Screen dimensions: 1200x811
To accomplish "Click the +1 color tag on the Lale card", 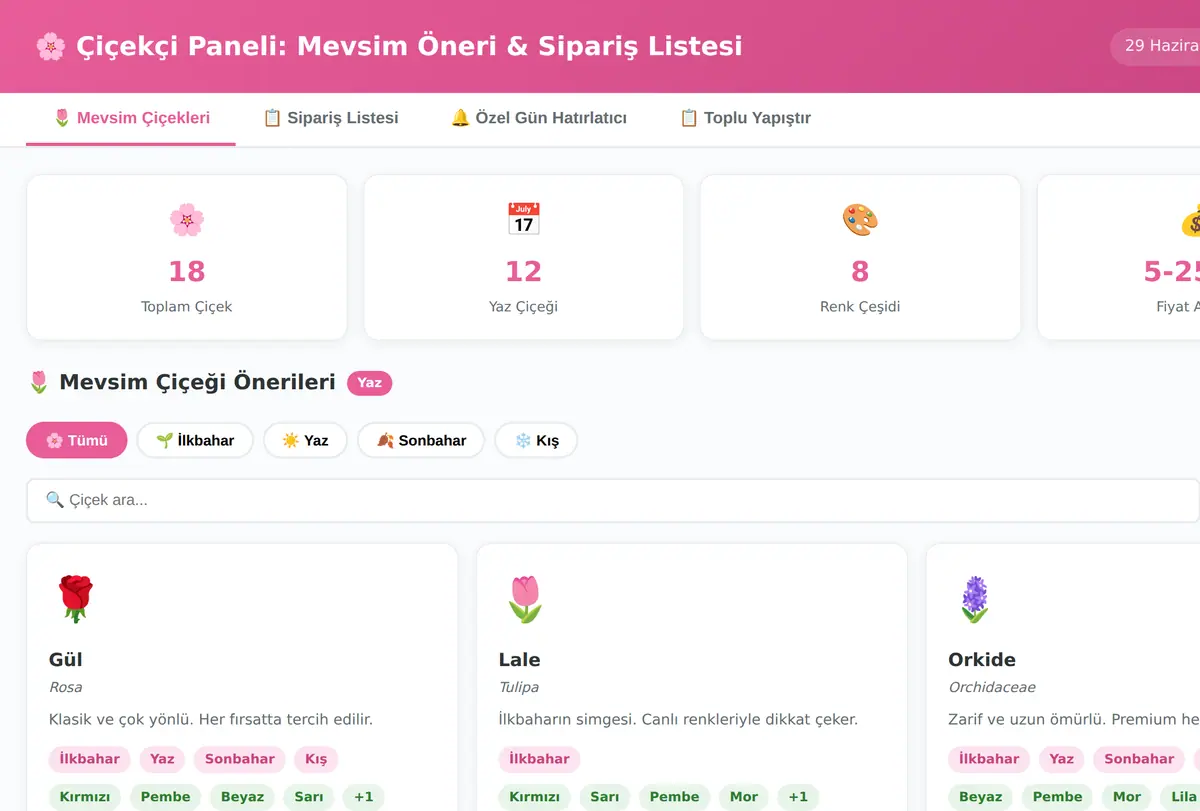I will point(798,797).
